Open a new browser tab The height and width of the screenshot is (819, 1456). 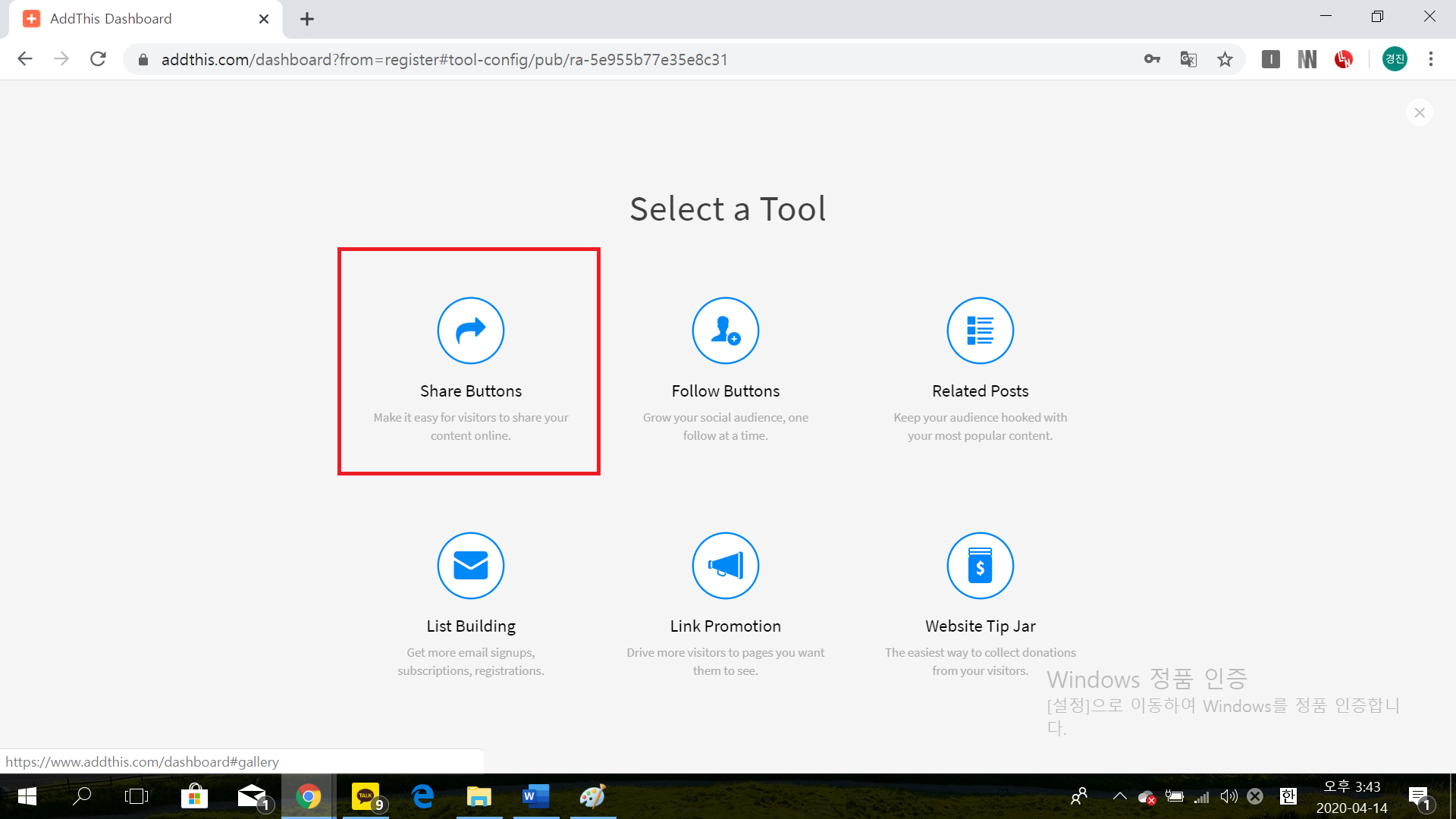[306, 19]
